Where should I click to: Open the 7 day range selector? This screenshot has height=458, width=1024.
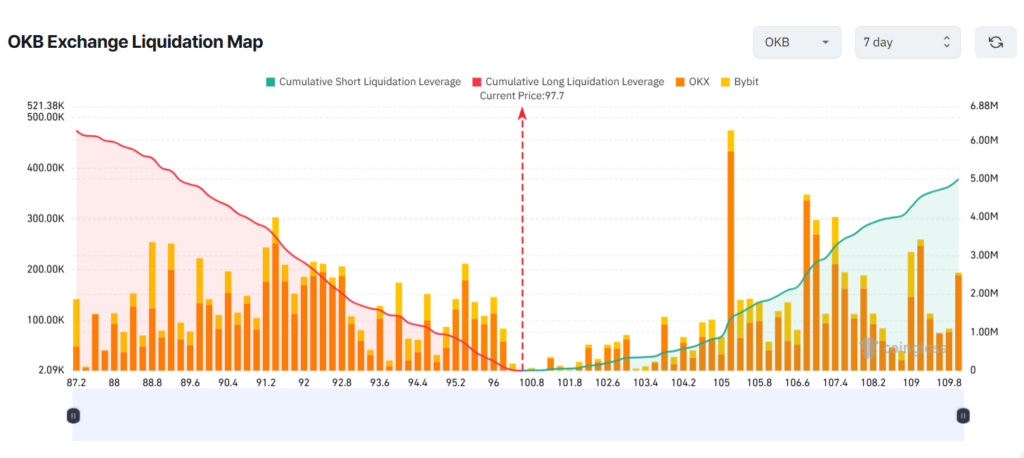907,42
